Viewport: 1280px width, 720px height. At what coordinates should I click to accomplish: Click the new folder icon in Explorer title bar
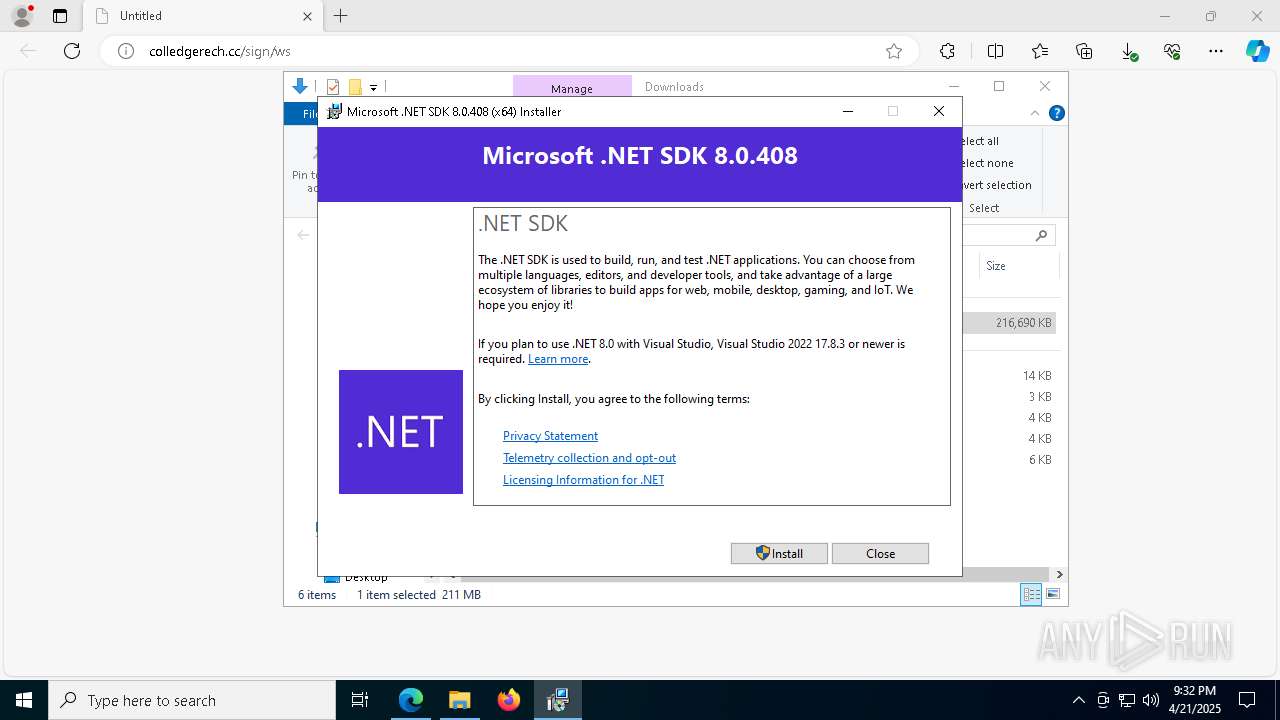tap(354, 87)
